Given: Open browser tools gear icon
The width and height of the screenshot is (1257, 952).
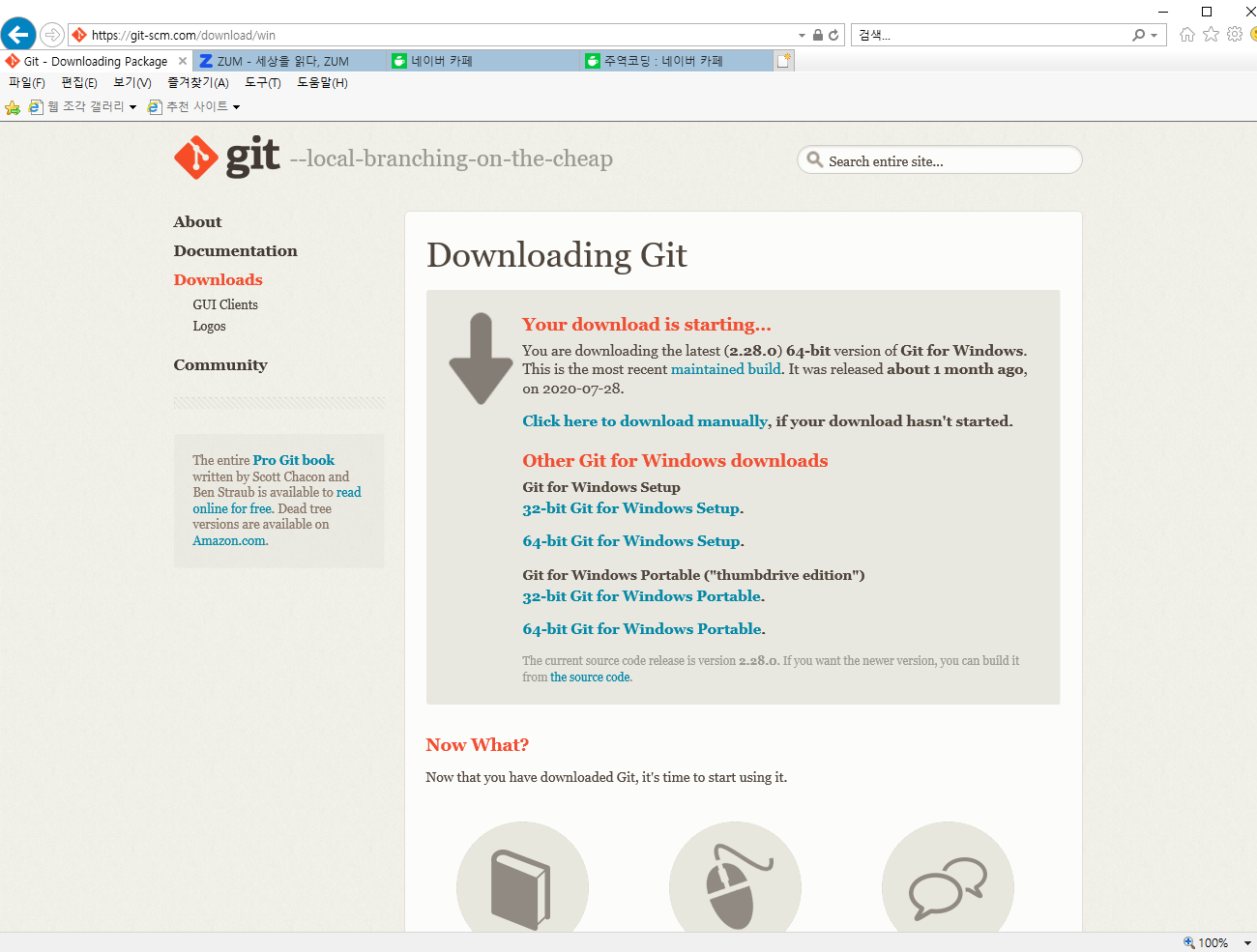Looking at the screenshot, I should point(1235,35).
